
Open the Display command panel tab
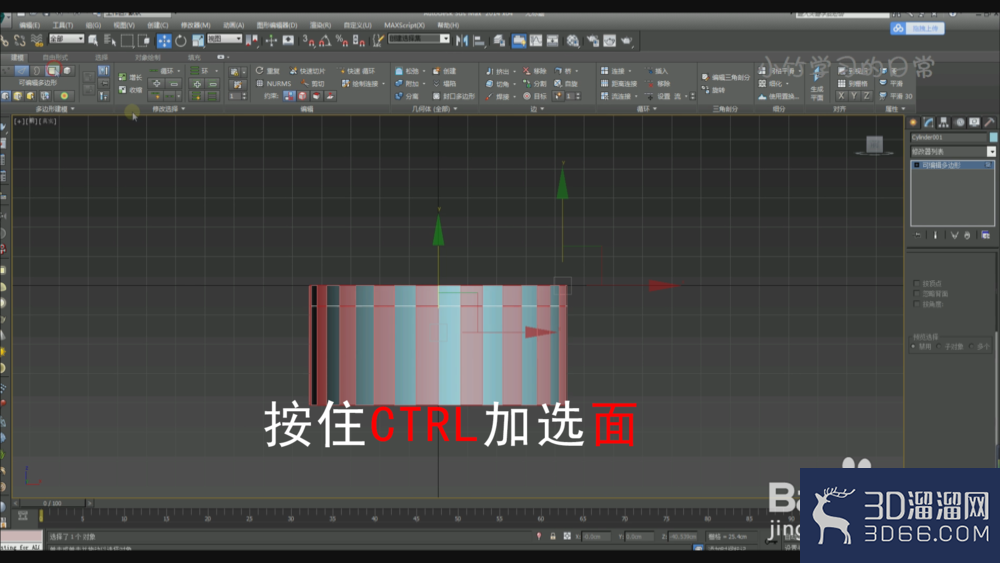coord(974,122)
